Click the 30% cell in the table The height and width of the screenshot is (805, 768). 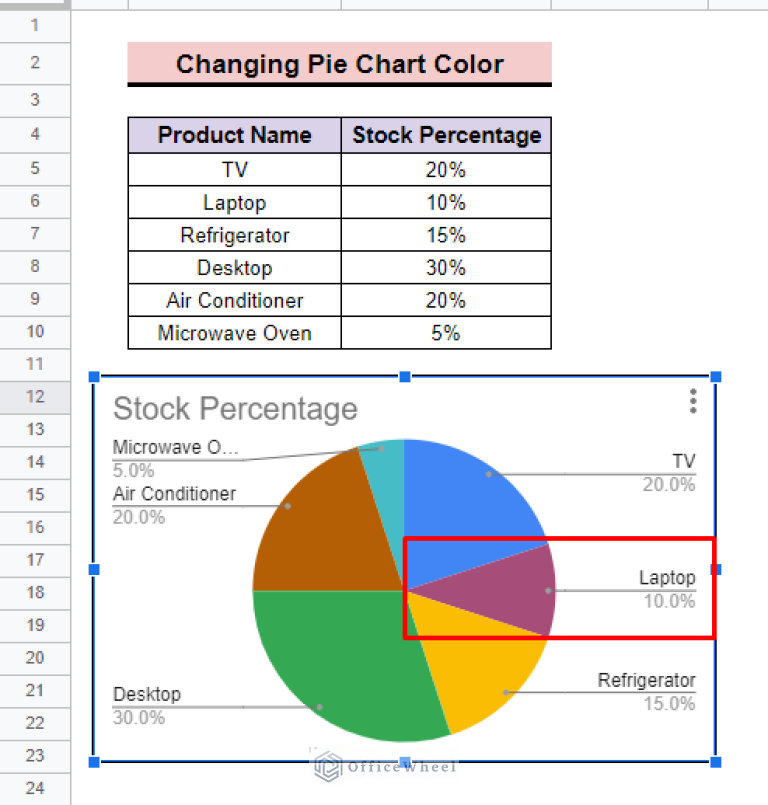point(446,268)
